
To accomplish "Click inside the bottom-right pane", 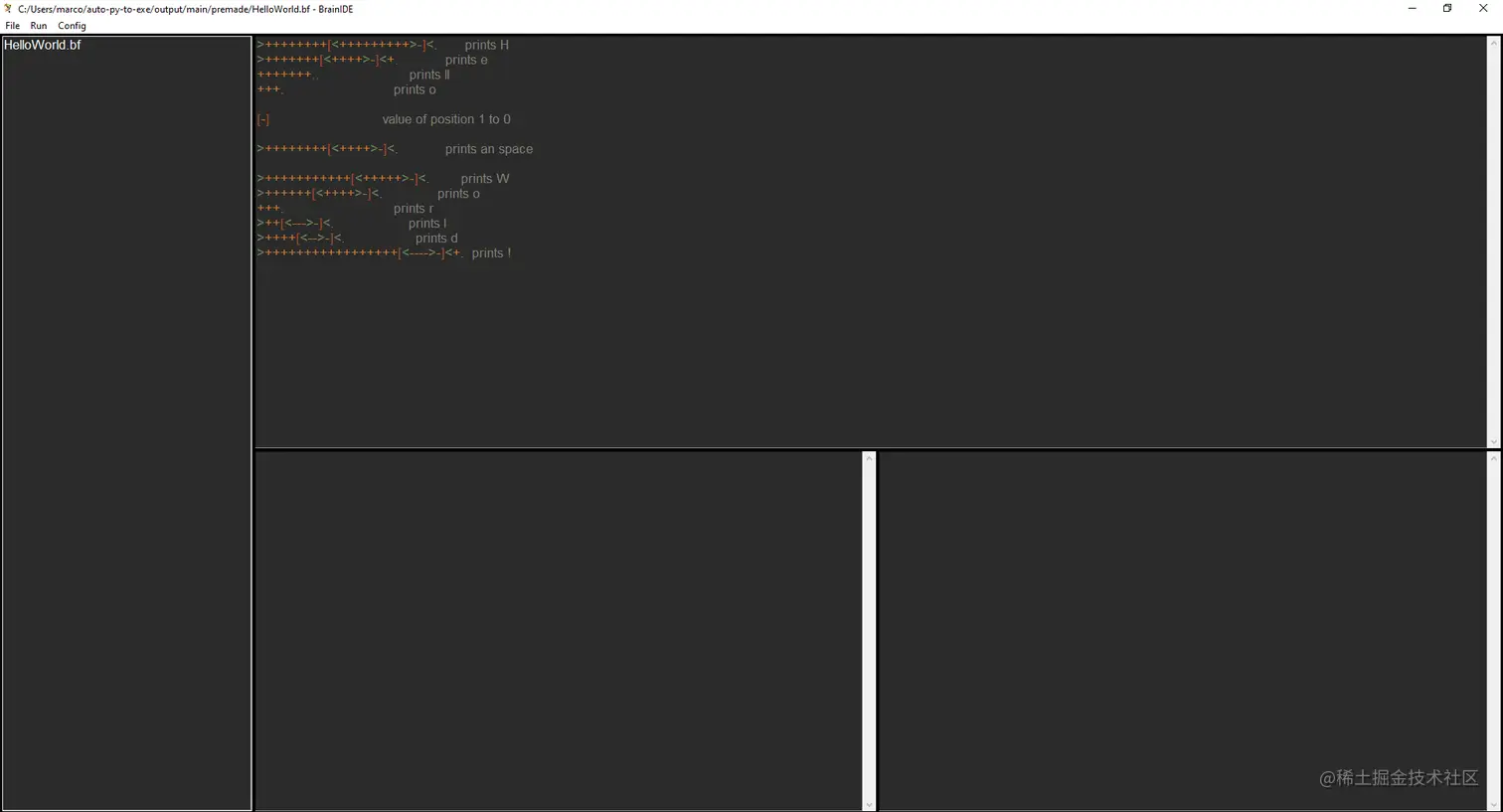I will click(x=1183, y=631).
